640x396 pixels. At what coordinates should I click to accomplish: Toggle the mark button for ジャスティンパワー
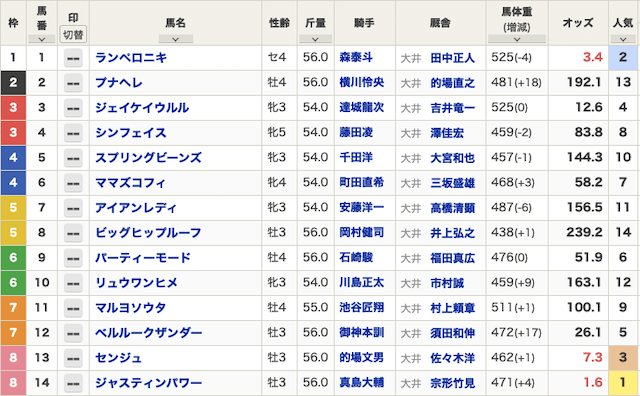(x=73, y=383)
